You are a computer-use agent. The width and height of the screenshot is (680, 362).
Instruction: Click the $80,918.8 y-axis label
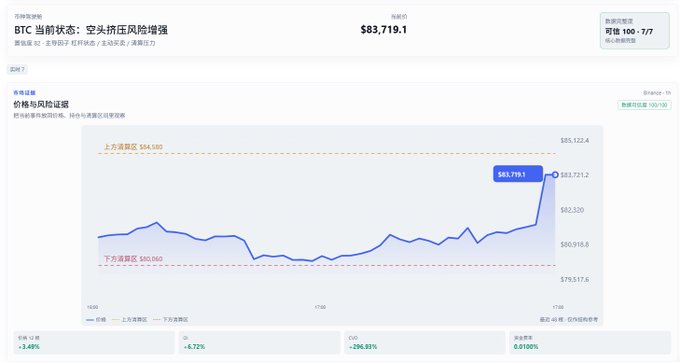(575, 245)
